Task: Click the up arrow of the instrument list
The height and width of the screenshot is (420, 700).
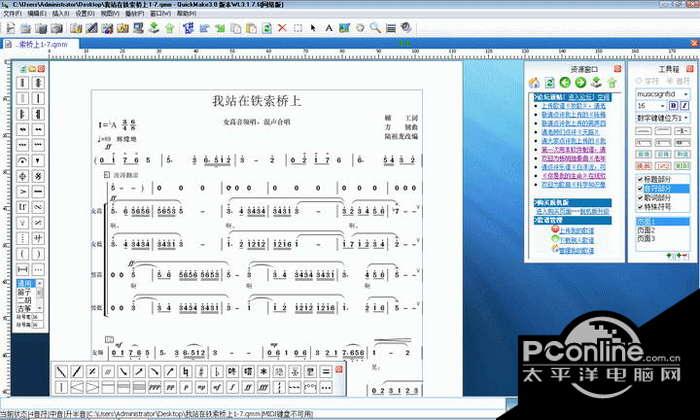Action: tap(40, 283)
